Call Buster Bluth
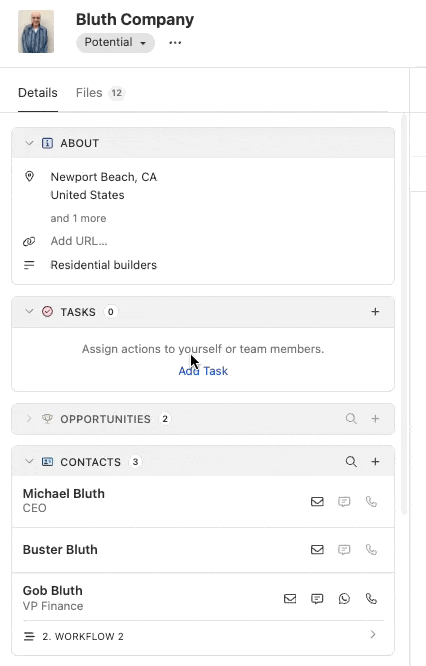This screenshot has height=666, width=426. [x=371, y=550]
